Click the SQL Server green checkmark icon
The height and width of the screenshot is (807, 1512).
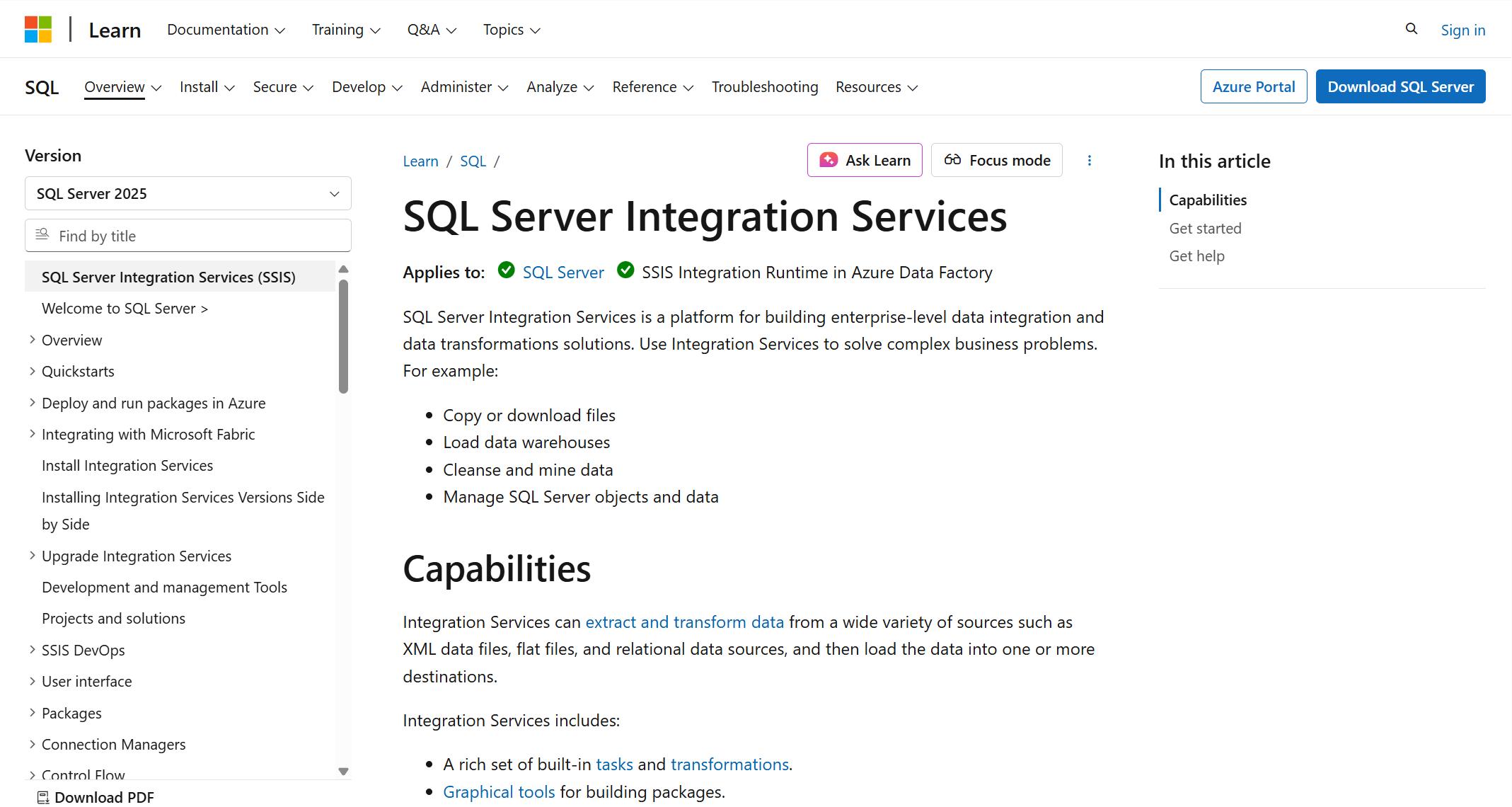coord(506,270)
